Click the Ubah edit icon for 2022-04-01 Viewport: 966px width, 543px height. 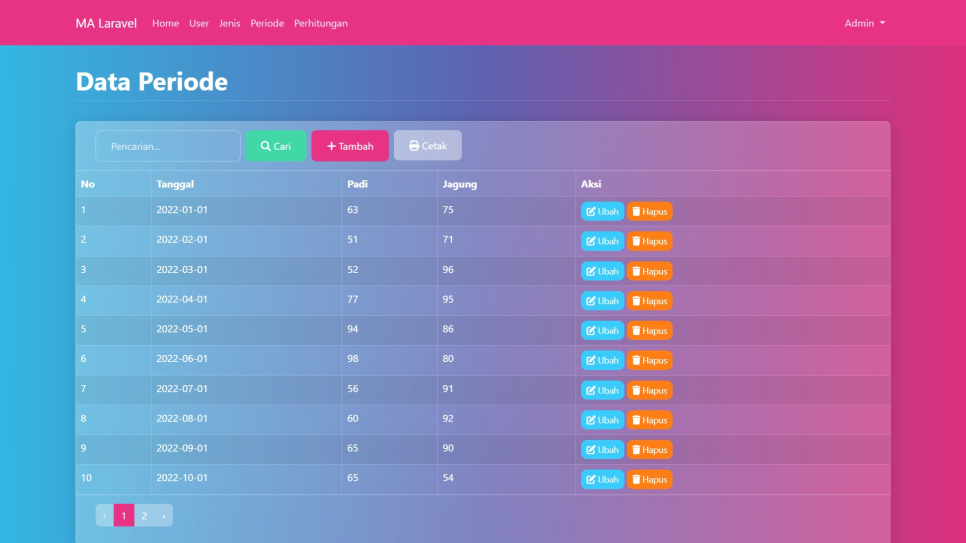pos(591,301)
